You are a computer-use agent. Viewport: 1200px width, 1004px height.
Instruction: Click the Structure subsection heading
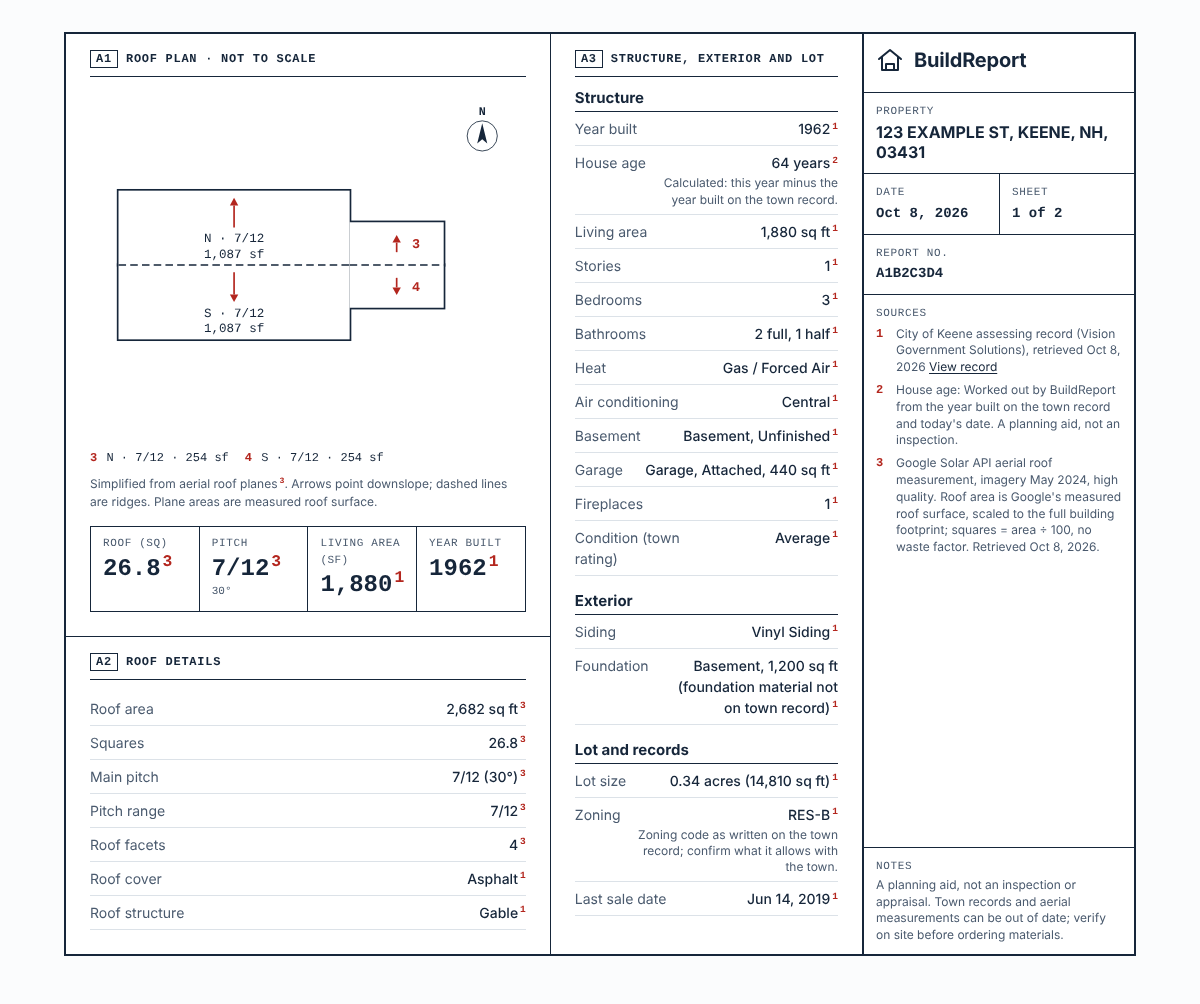click(x=609, y=98)
